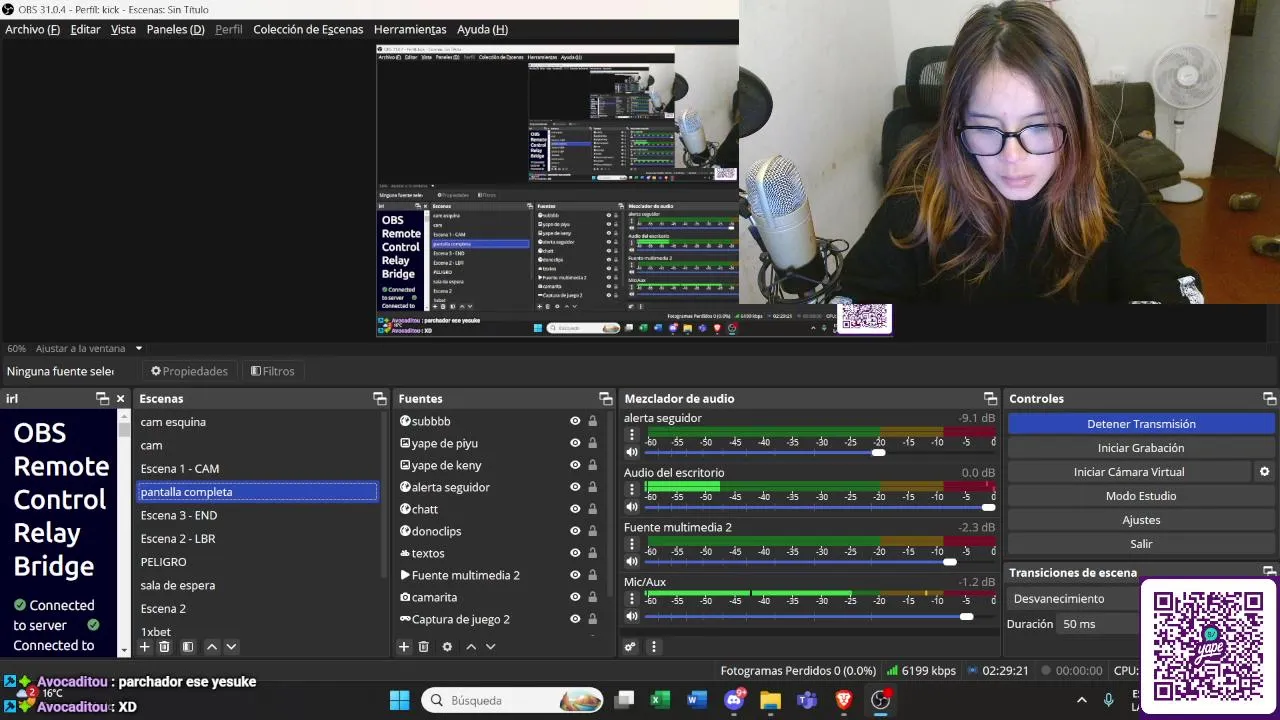Enable Modo Estudio
Image resolution: width=1280 pixels, height=720 pixels.
(1141, 496)
